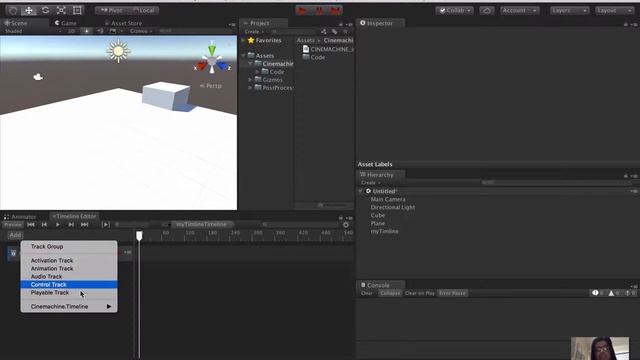Open Shaded draw mode dropdown
The image size is (640, 360).
(33, 31)
